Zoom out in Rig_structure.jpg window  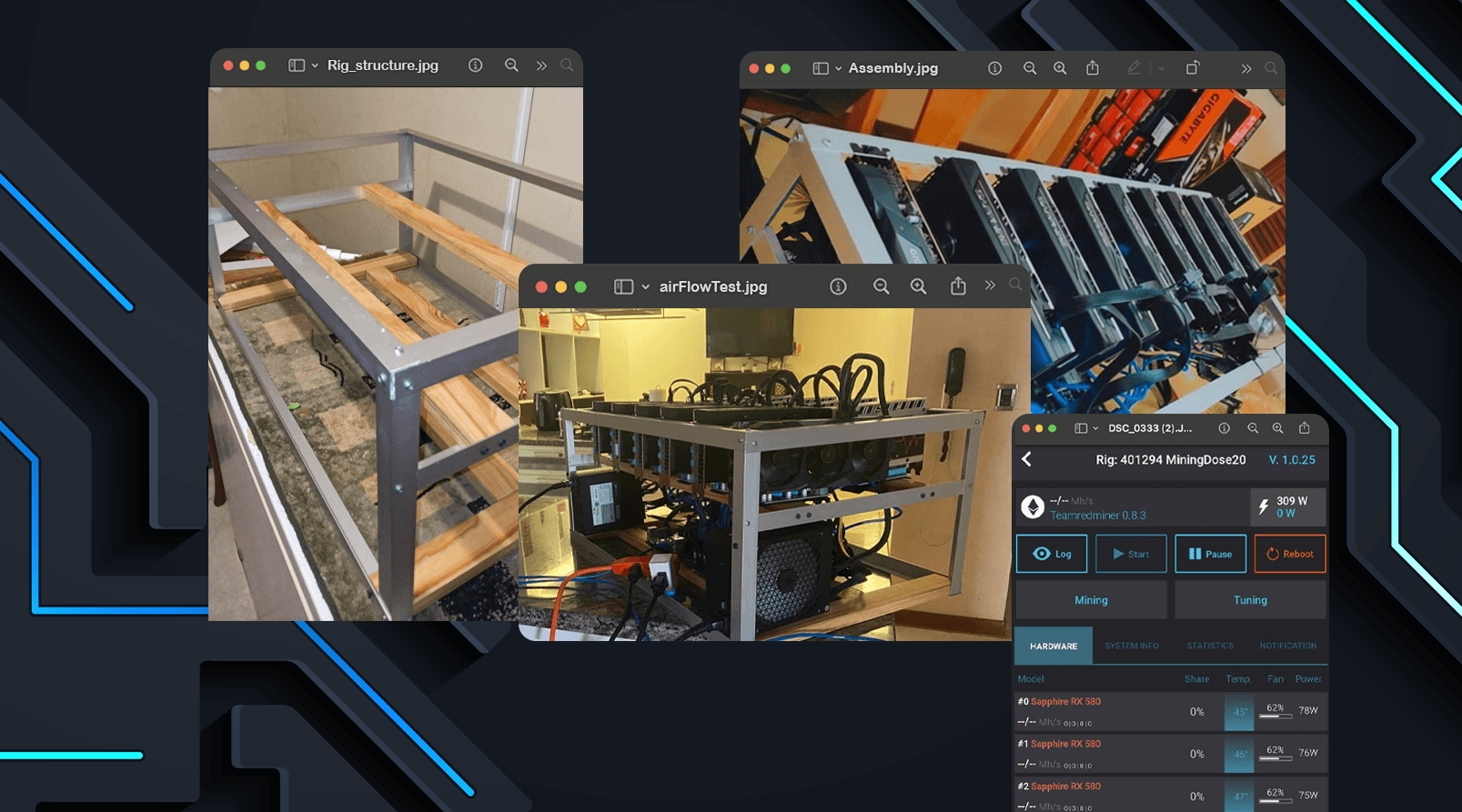(x=511, y=65)
